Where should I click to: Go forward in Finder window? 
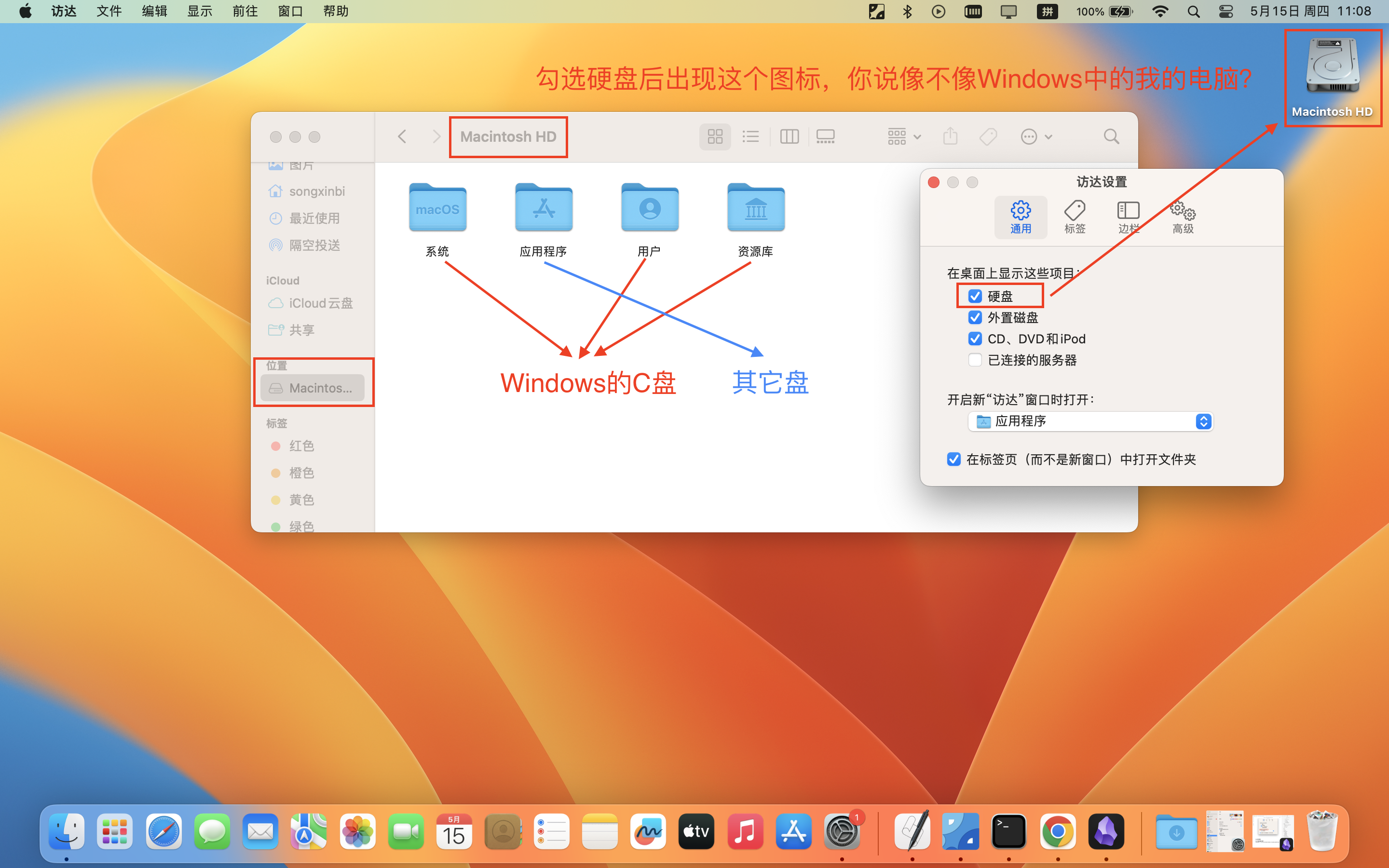pos(436,136)
